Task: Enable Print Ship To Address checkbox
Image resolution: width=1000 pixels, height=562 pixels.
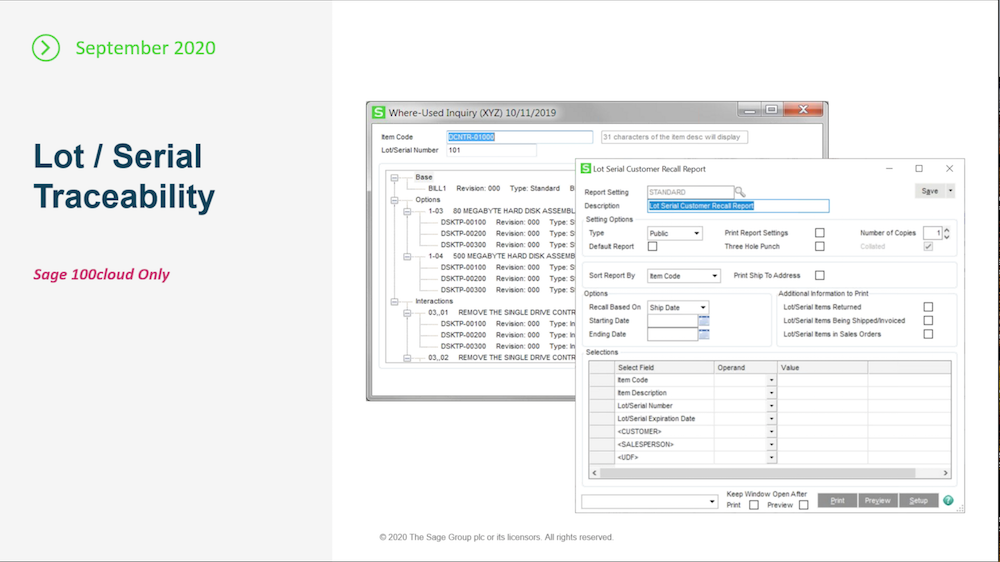Action: [820, 276]
